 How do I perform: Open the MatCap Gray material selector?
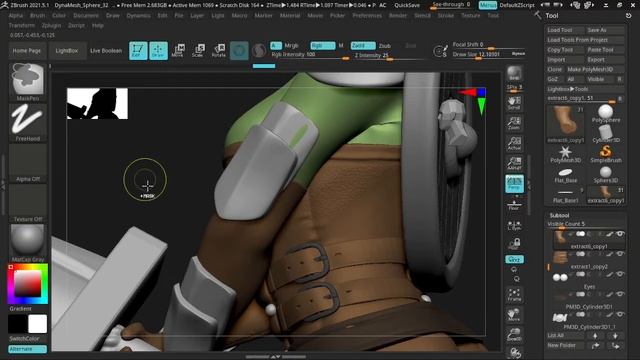[28, 243]
